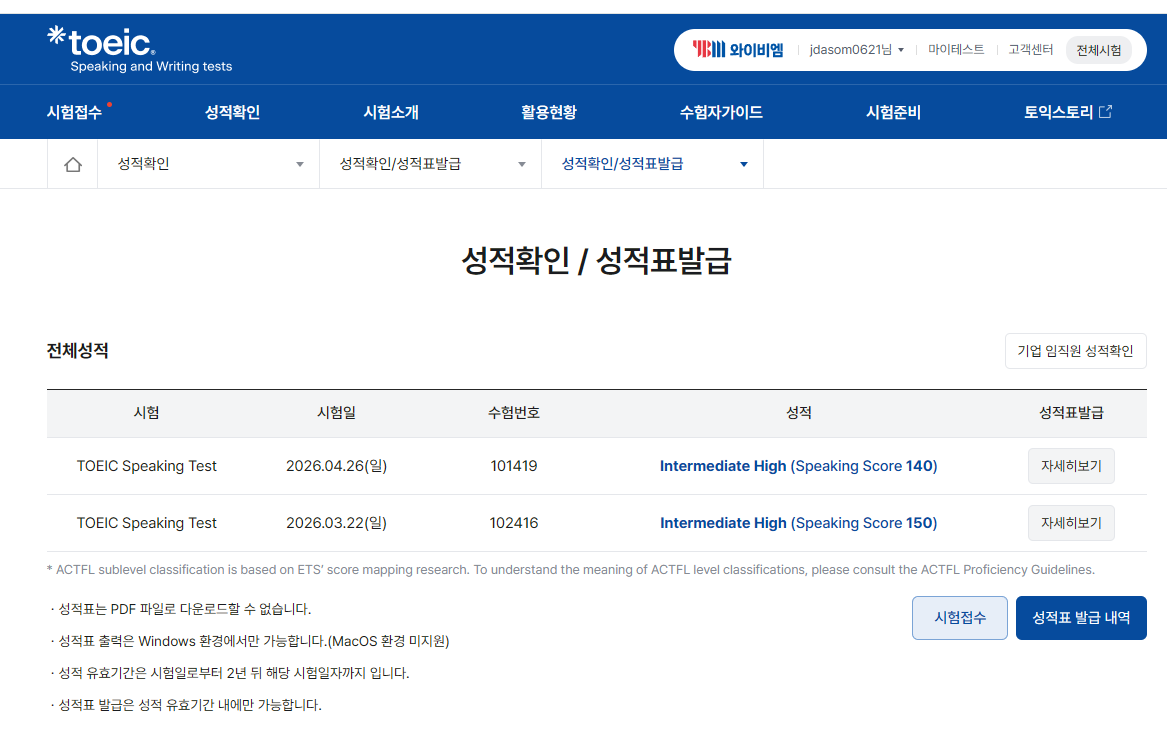This screenshot has width=1167, height=733.
Task: Click the YBM 와이비엠 logo
Action: (x=738, y=50)
